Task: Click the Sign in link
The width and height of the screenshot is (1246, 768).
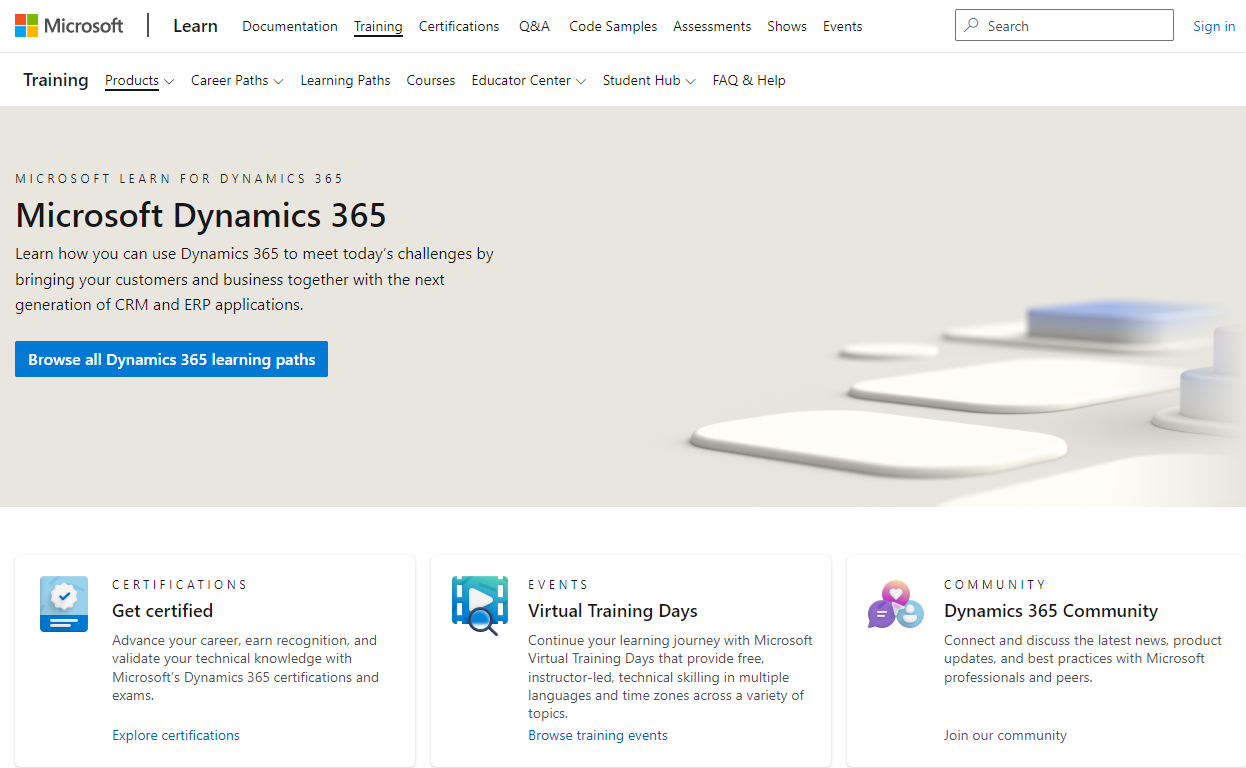Action: pyautogui.click(x=1214, y=27)
